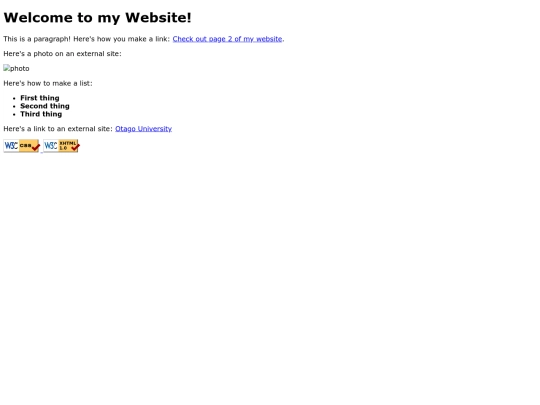Follow the Otago University link

[x=143, y=129]
